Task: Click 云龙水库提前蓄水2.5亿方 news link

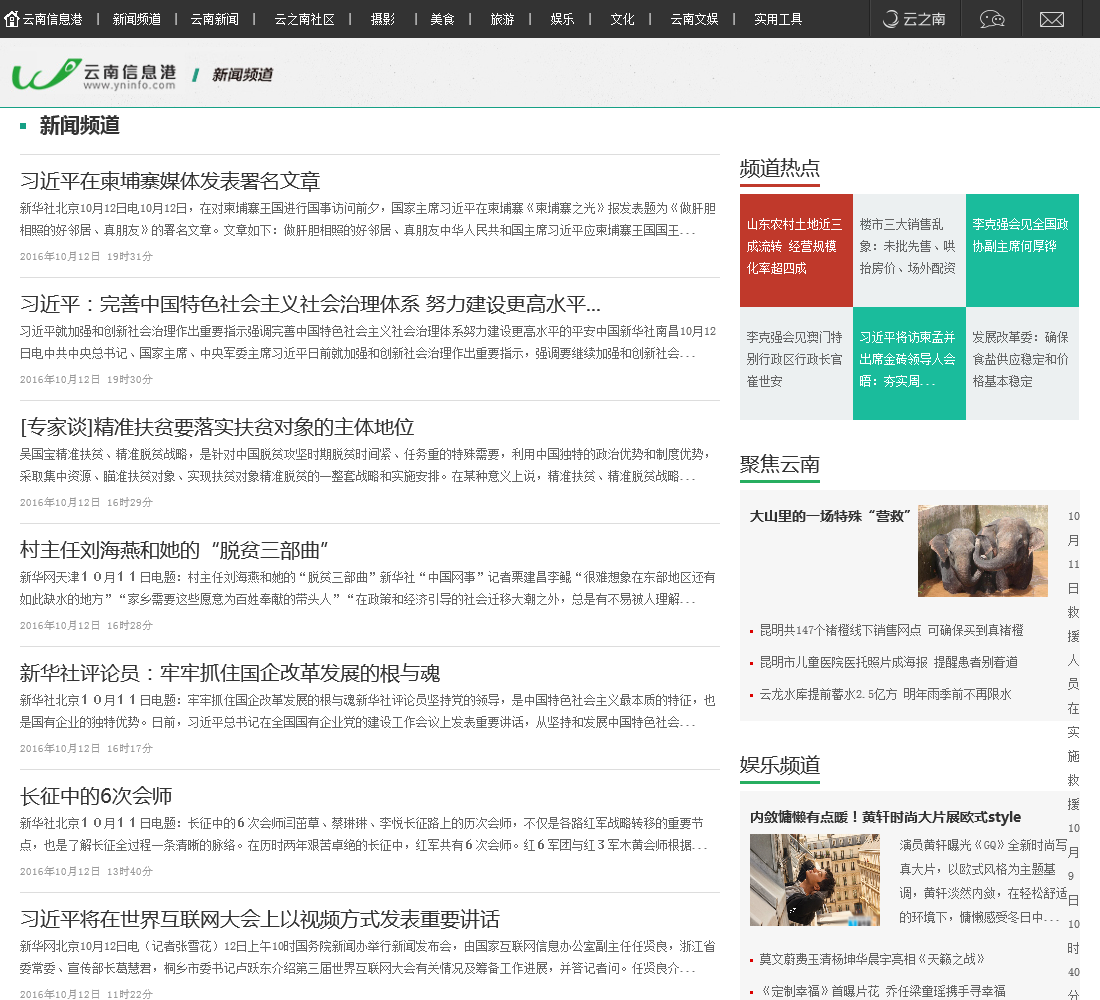Action: point(884,694)
